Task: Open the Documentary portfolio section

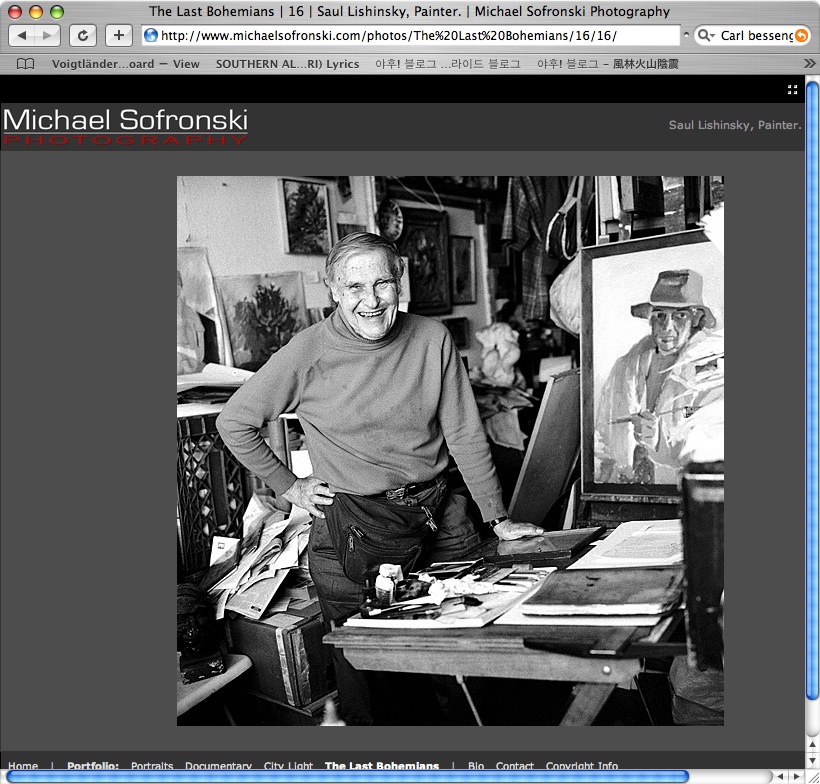Action: pyautogui.click(x=218, y=767)
